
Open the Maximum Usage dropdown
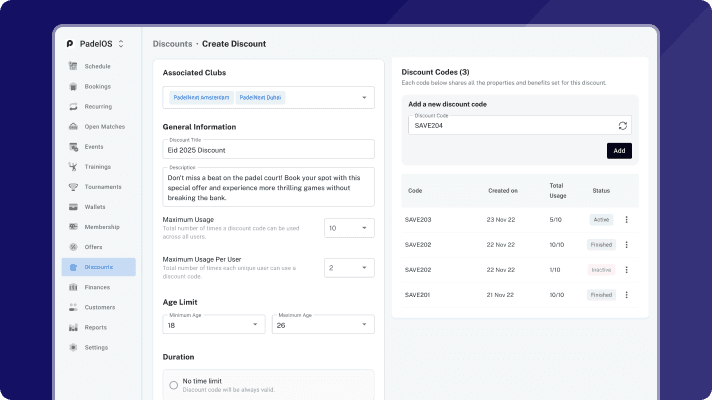pyautogui.click(x=349, y=228)
